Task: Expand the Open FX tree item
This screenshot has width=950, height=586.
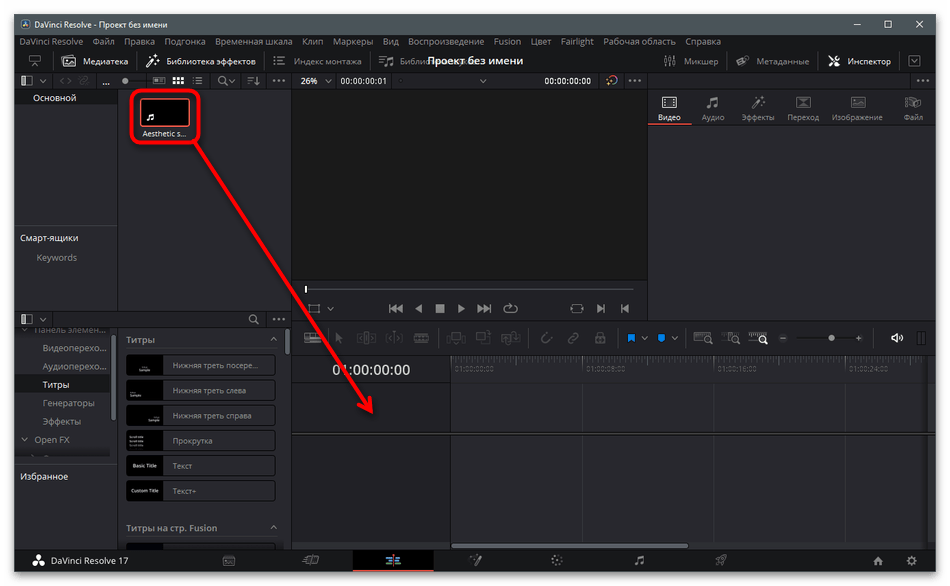Action: (25, 439)
